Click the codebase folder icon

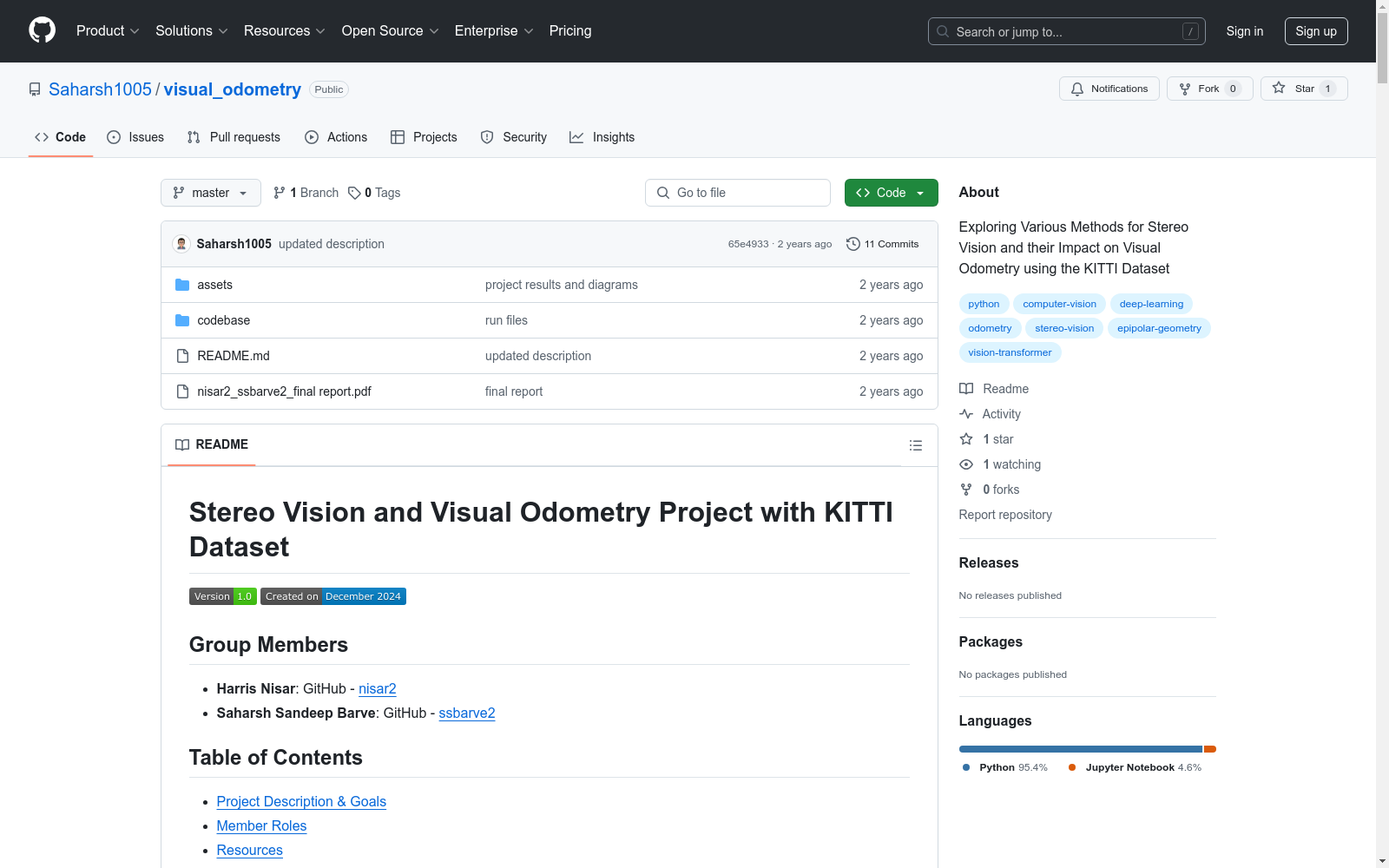(182, 320)
